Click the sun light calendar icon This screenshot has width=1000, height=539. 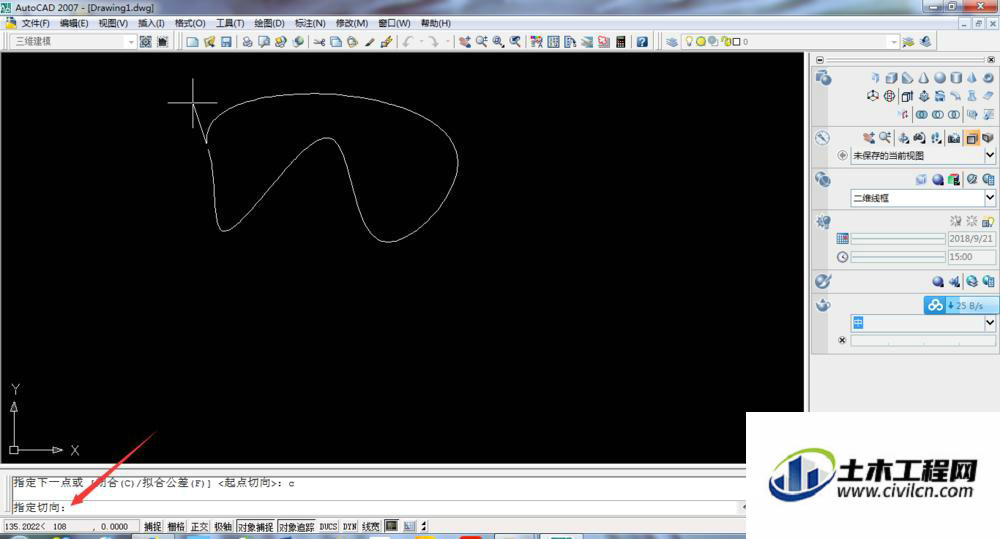[x=842, y=238]
